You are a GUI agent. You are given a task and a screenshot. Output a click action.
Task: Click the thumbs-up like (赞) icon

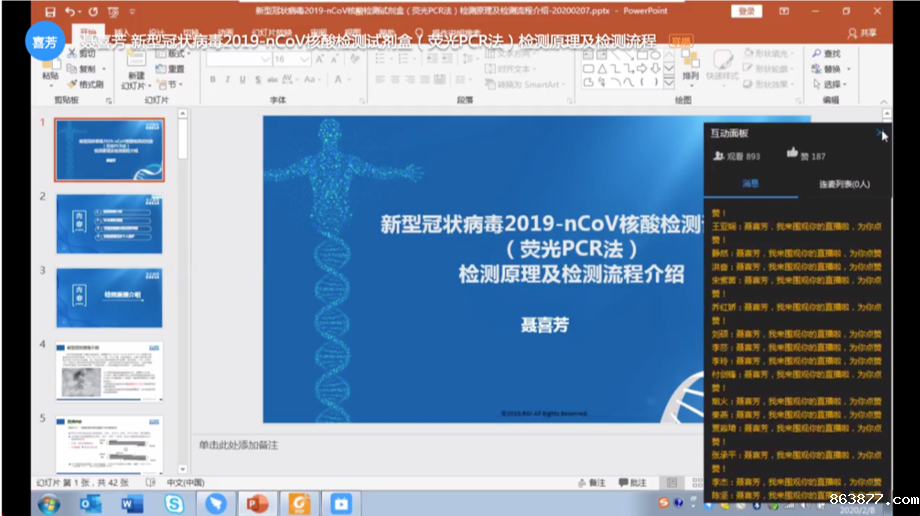(792, 155)
